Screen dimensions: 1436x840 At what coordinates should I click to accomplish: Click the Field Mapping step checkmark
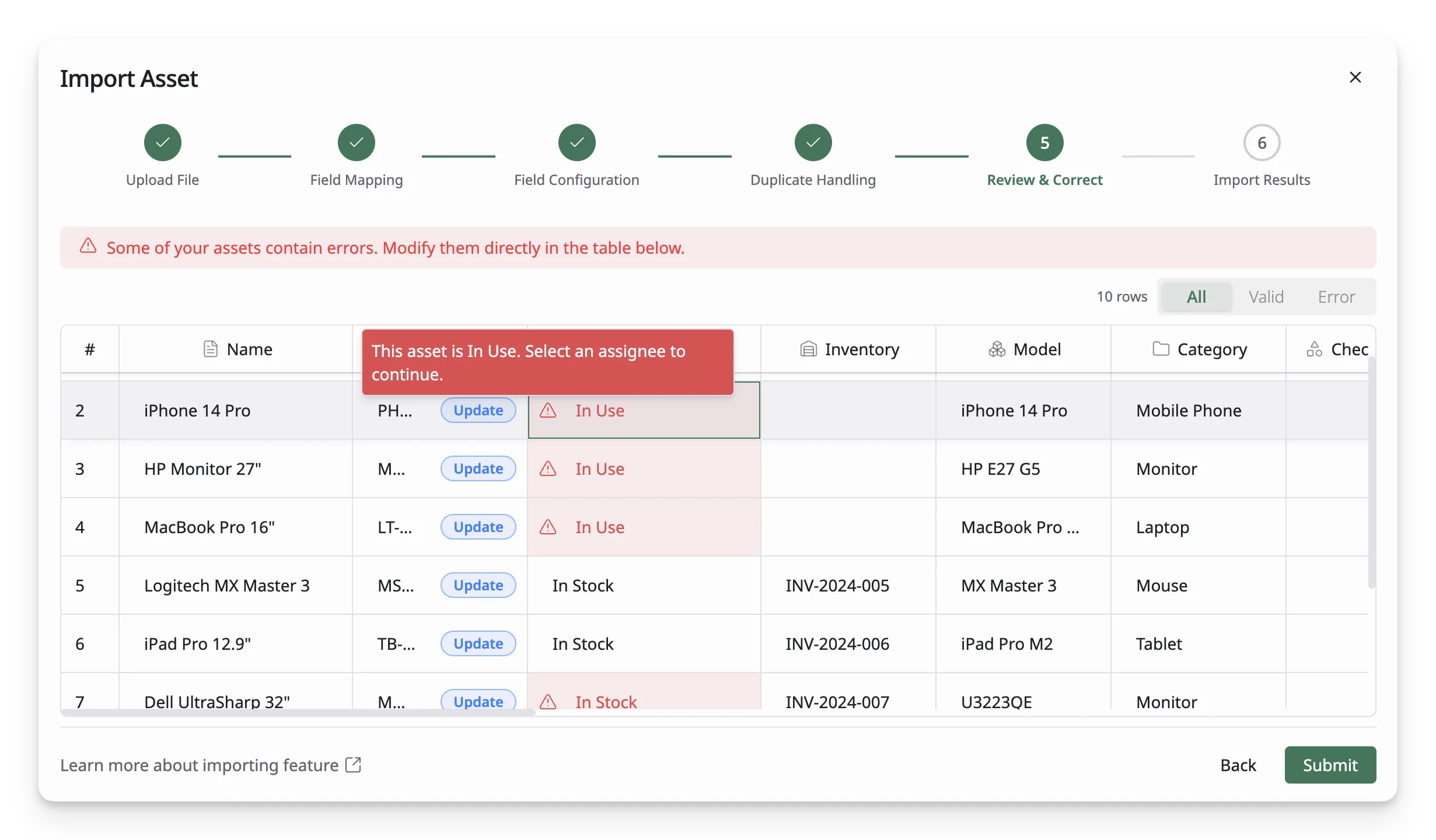[x=357, y=142]
